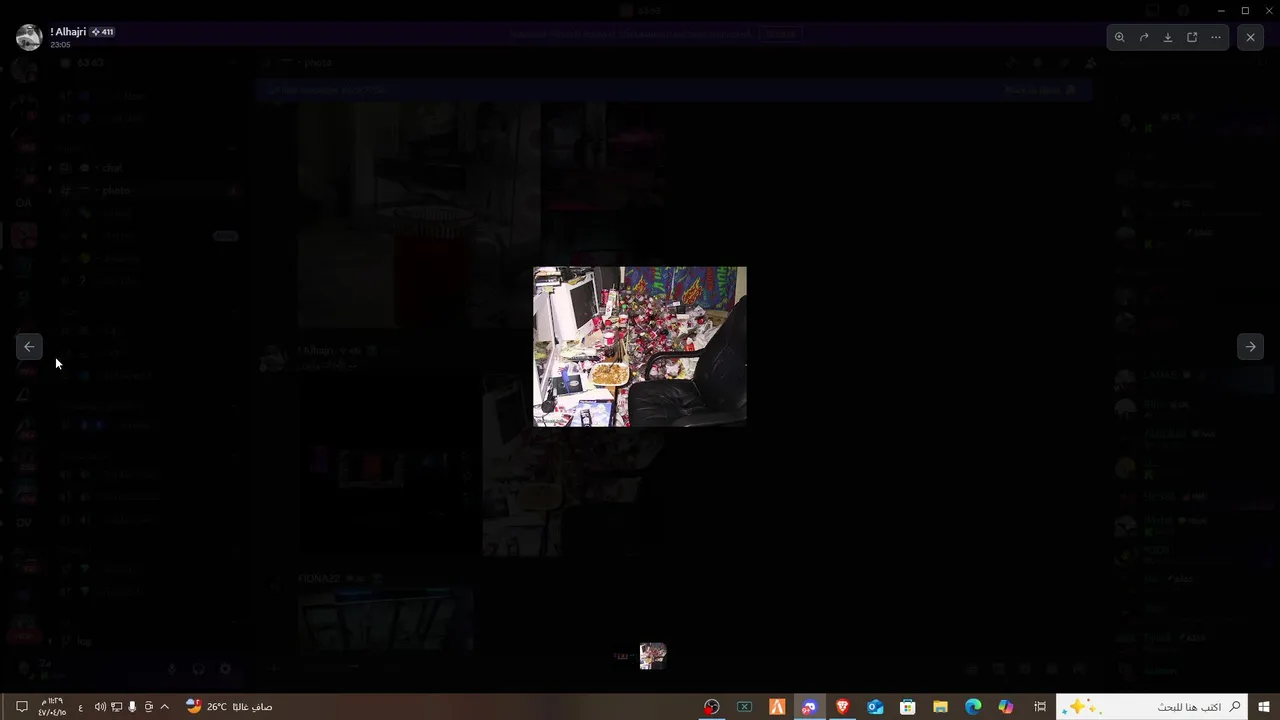Open Microsoft Edge from the taskbar
Image resolution: width=1280 pixels, height=720 pixels.
pos(973,707)
